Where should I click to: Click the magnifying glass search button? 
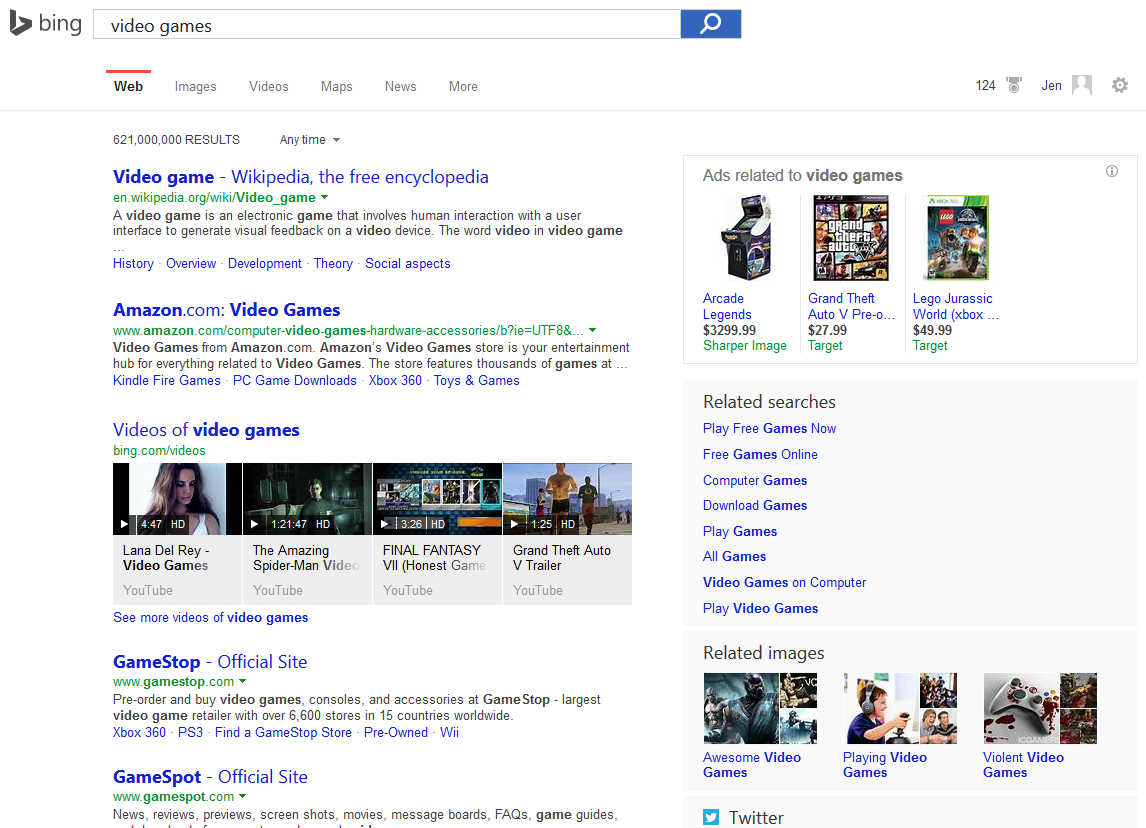pyautogui.click(x=710, y=24)
